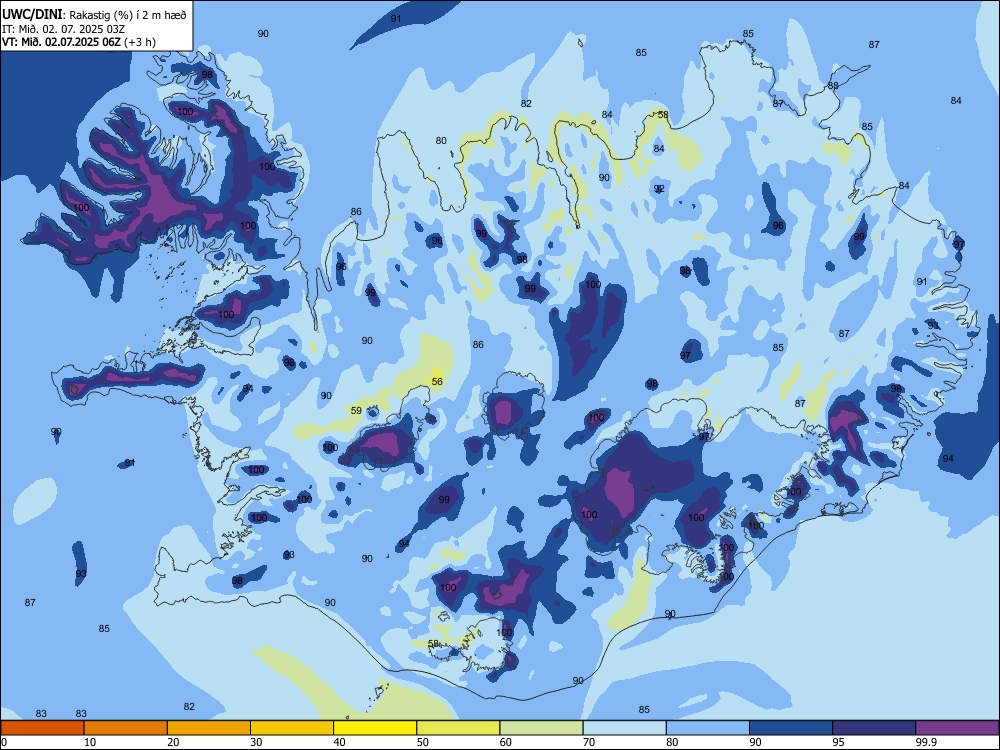Click the '80' humidity value on the map
Screen dimensions: 1000x750
[x=441, y=140]
